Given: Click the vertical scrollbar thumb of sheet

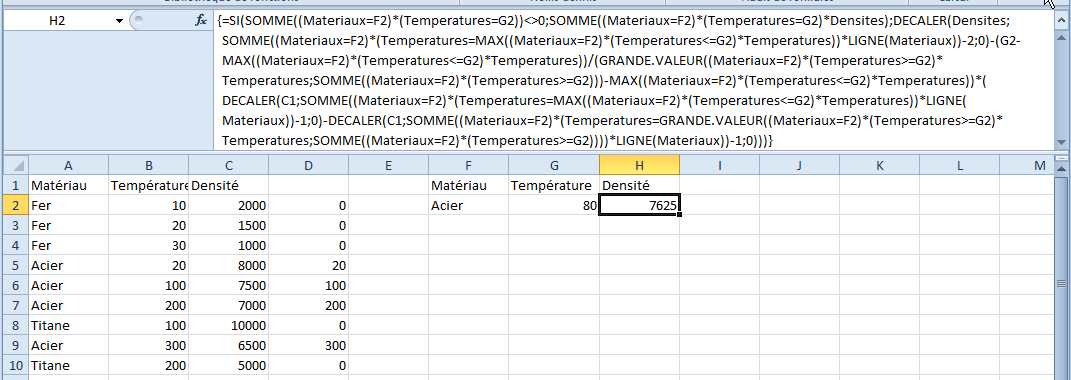Looking at the screenshot, I should click(x=1061, y=284).
